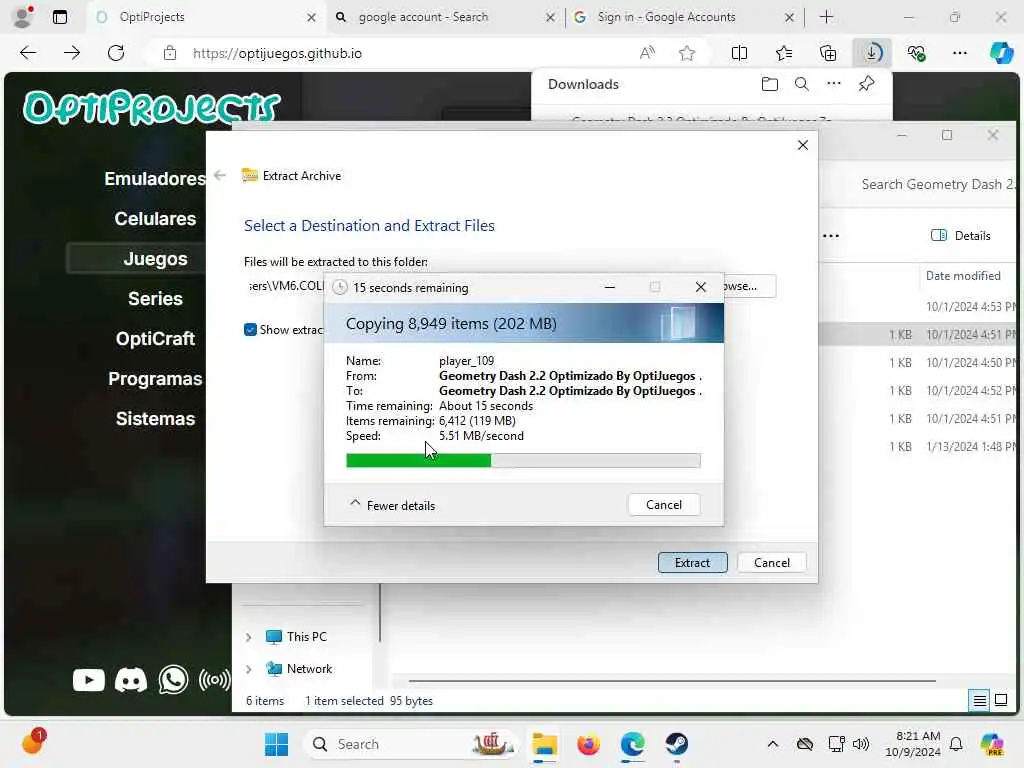Screen dimensions: 1024x768
Task: Expand This PC in Explorer tree
Action: click(248, 637)
